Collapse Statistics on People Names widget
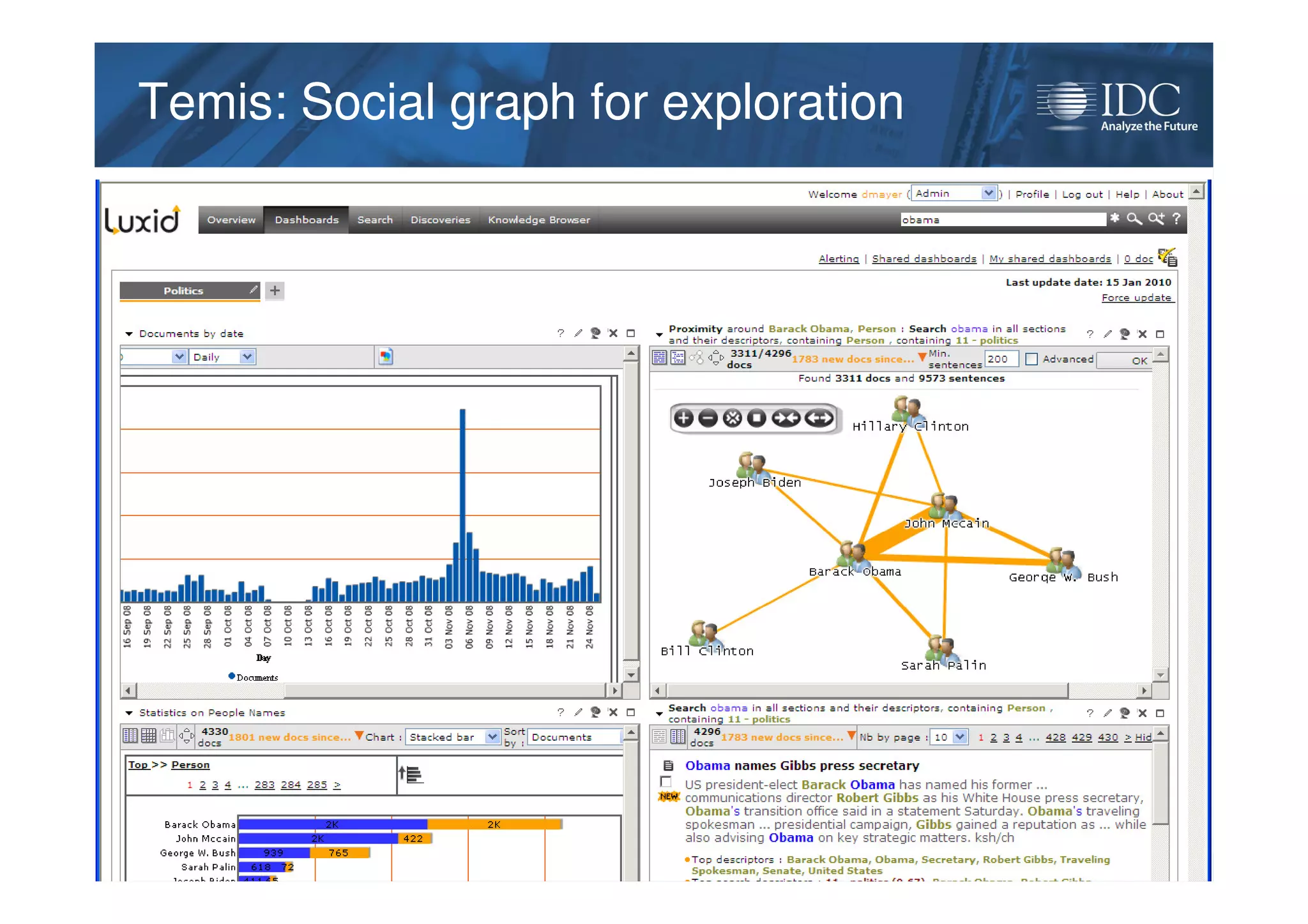Screen dimensions: 1308x924 coord(129,713)
